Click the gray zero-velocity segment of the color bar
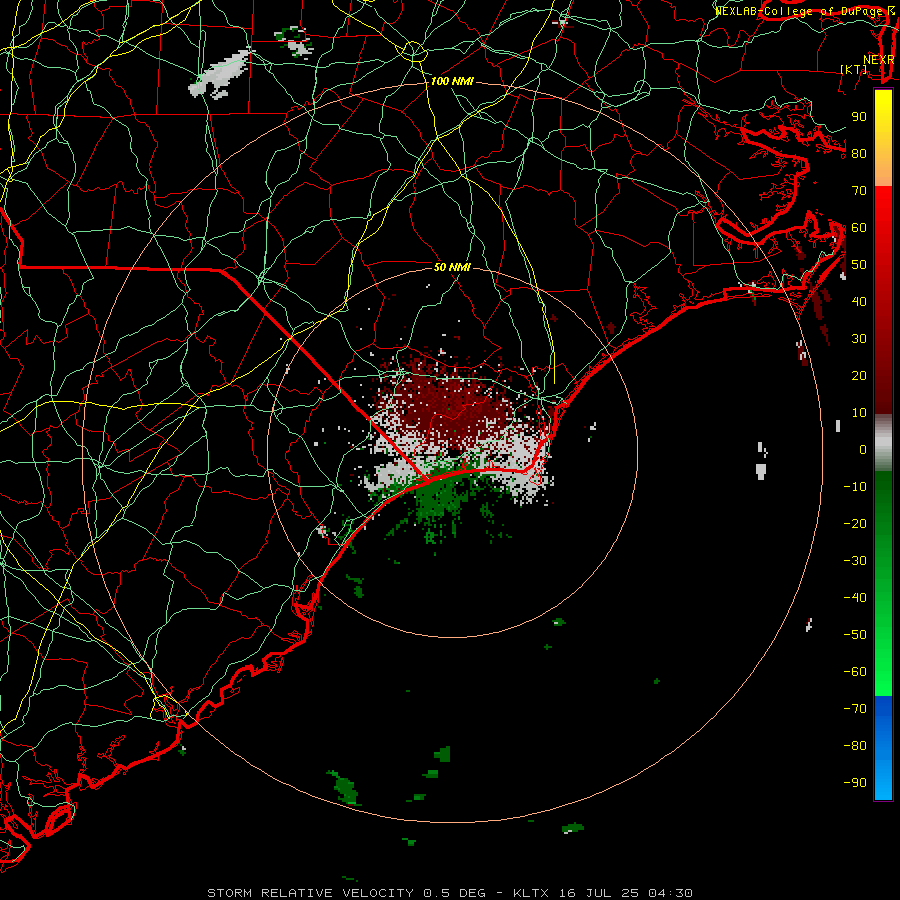Viewport: 900px width, 900px height. coord(883,443)
